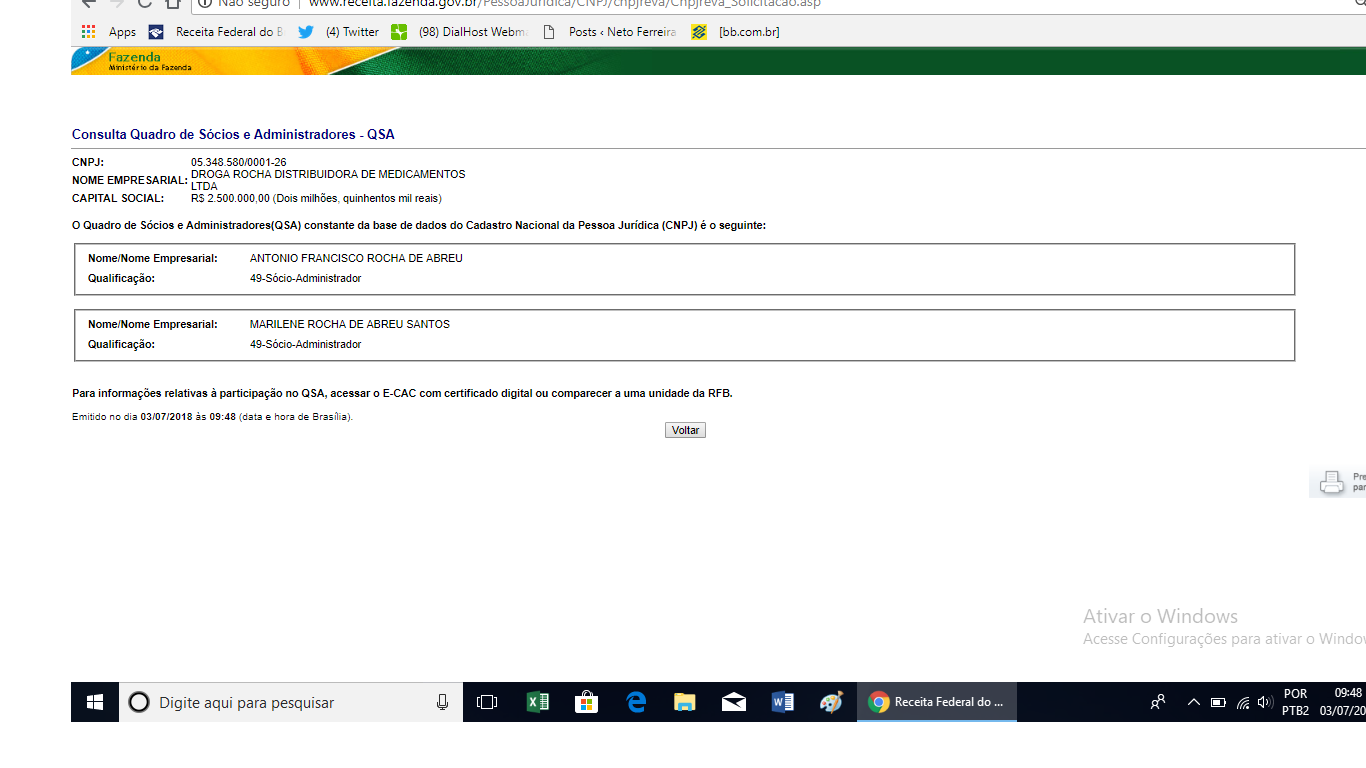Open the DialHost Webmail bookmark
1366x768 pixels.
tap(460, 32)
